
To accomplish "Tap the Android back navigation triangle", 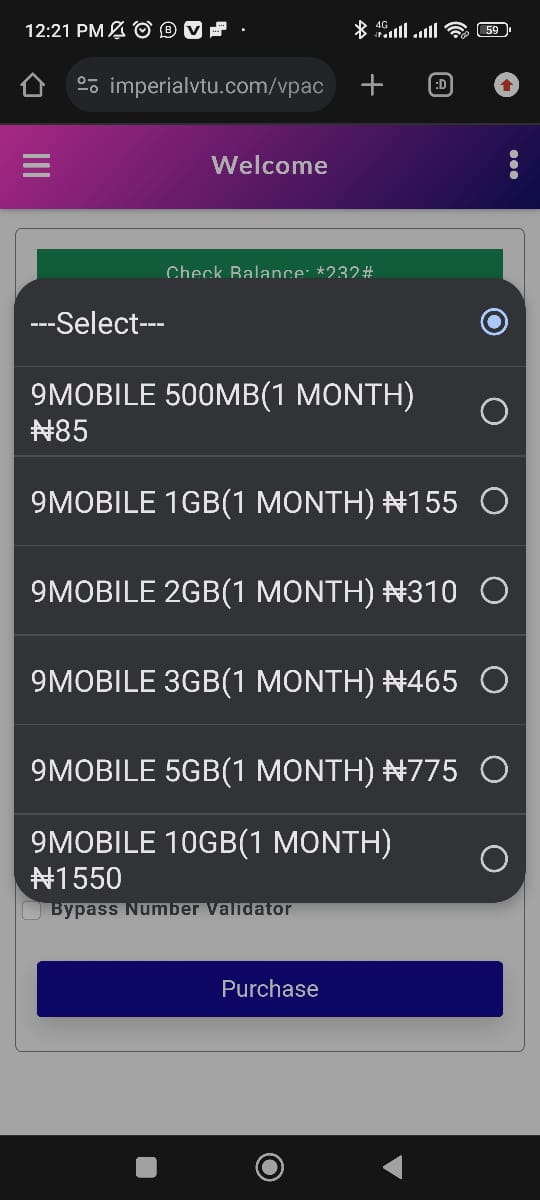I will [x=393, y=1167].
